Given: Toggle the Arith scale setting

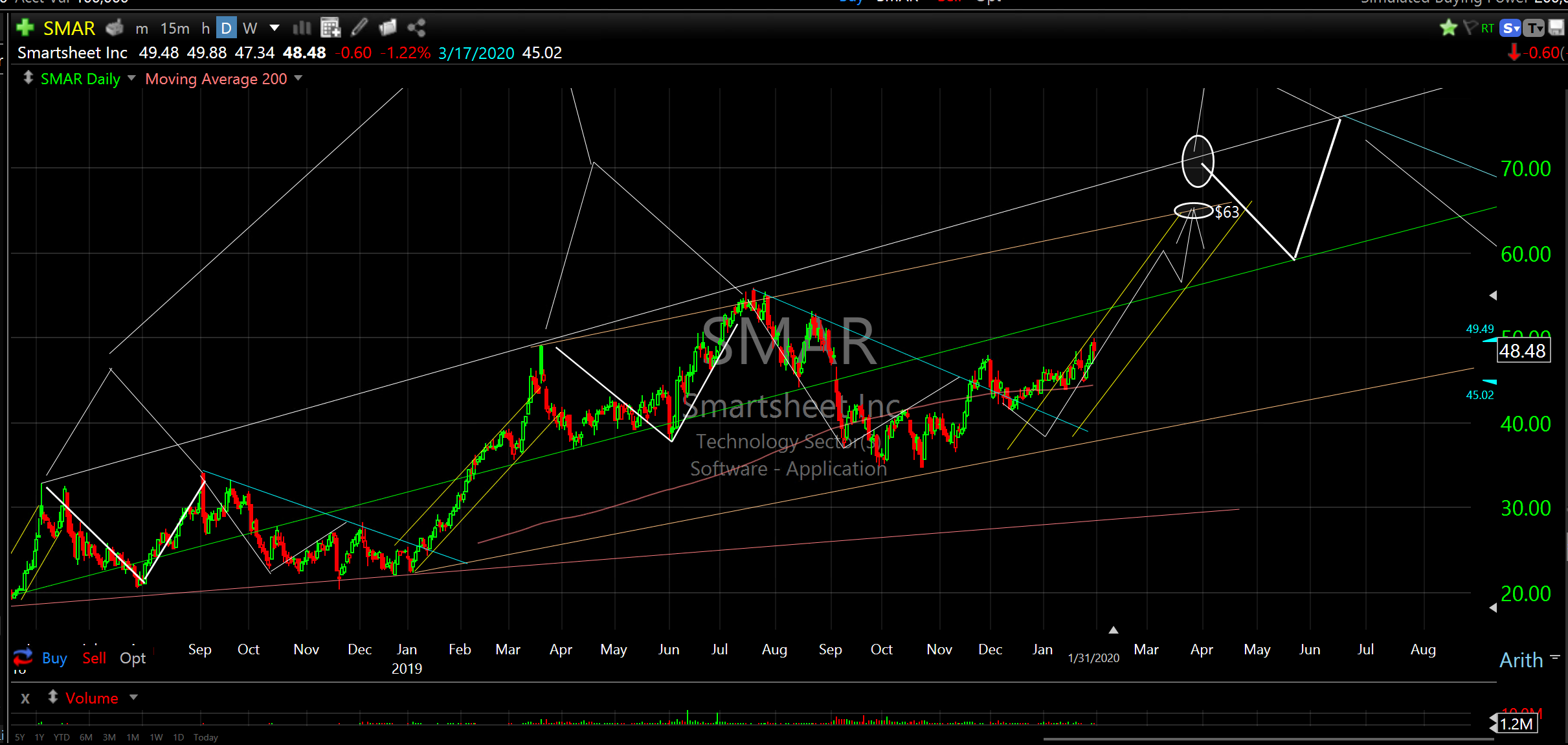Looking at the screenshot, I should click(x=1521, y=660).
